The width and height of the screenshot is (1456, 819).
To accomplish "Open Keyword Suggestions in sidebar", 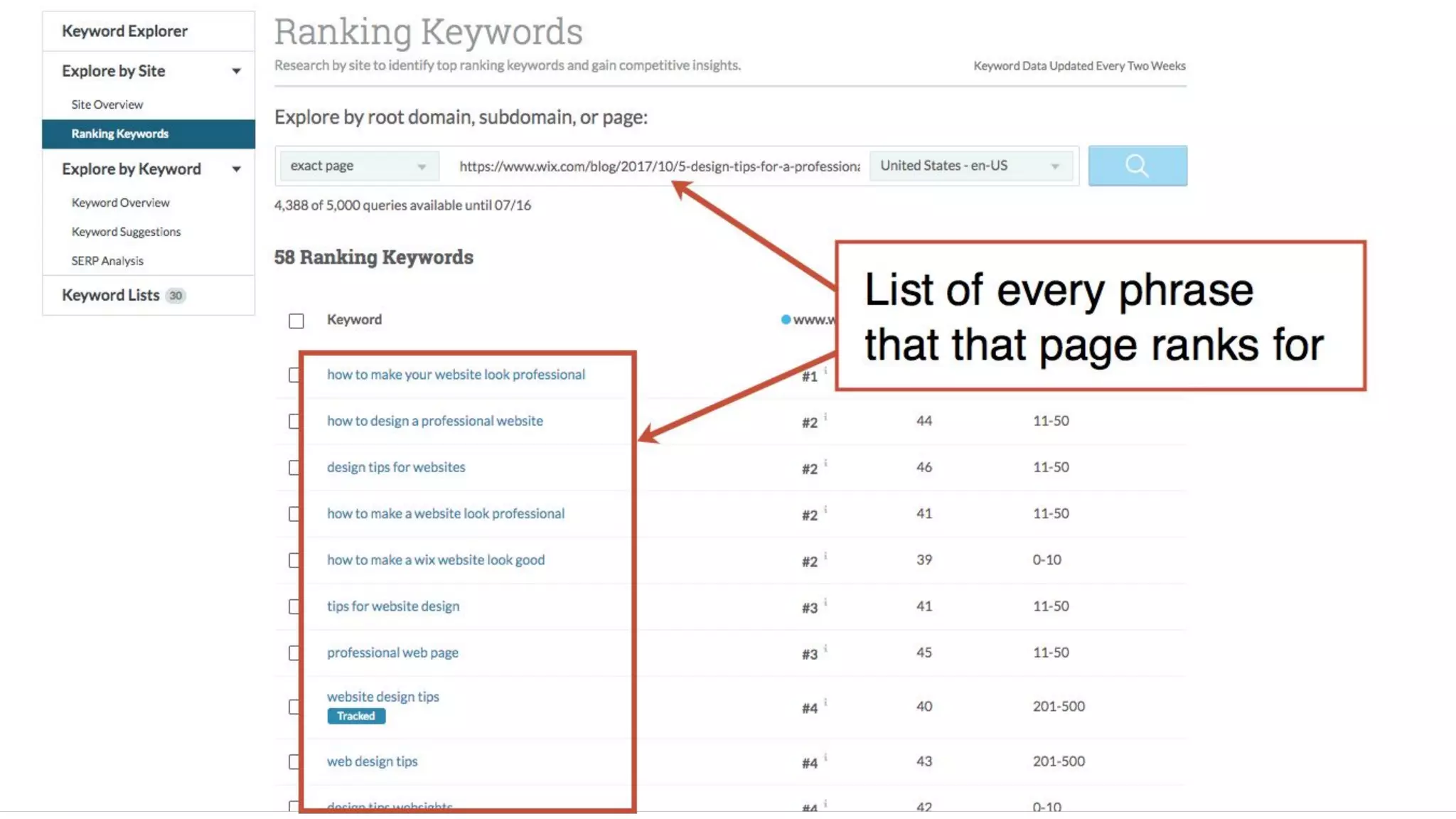I will pos(126,232).
